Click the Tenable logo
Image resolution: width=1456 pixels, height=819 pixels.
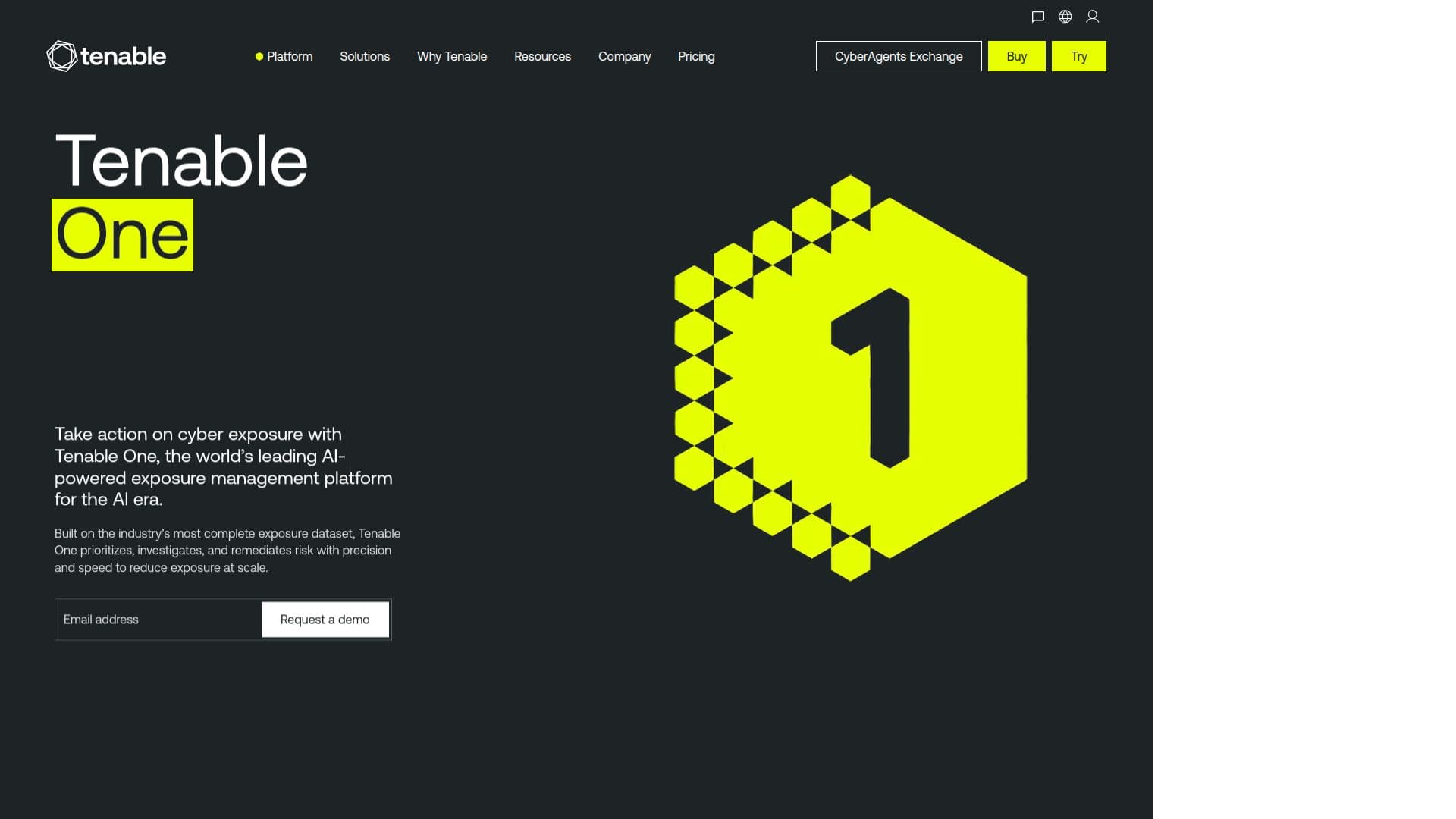(106, 56)
